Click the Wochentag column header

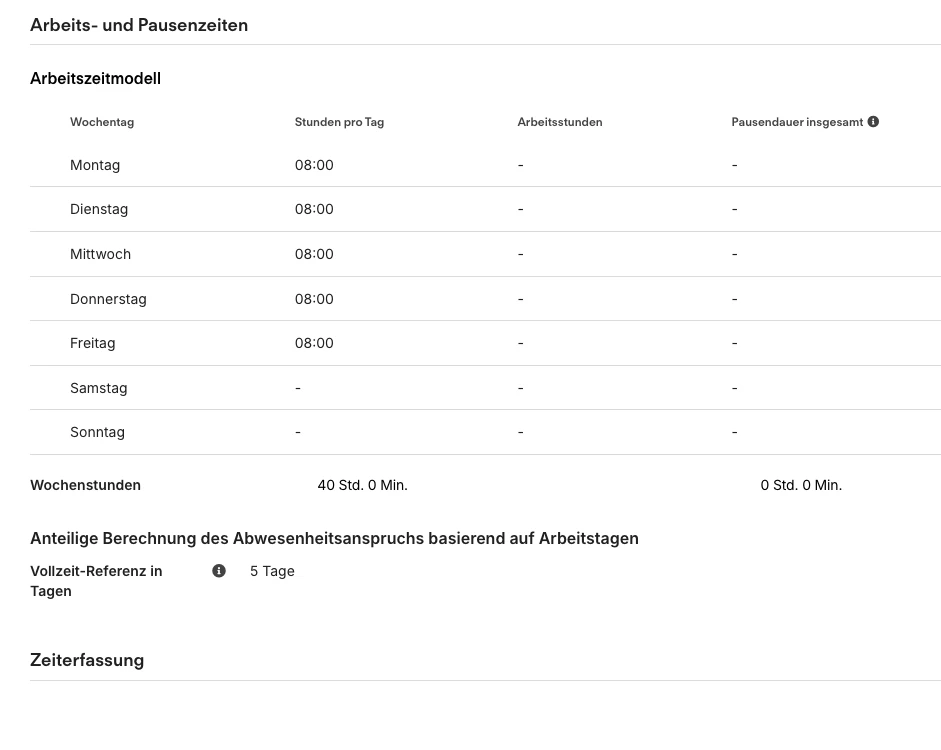tap(102, 122)
